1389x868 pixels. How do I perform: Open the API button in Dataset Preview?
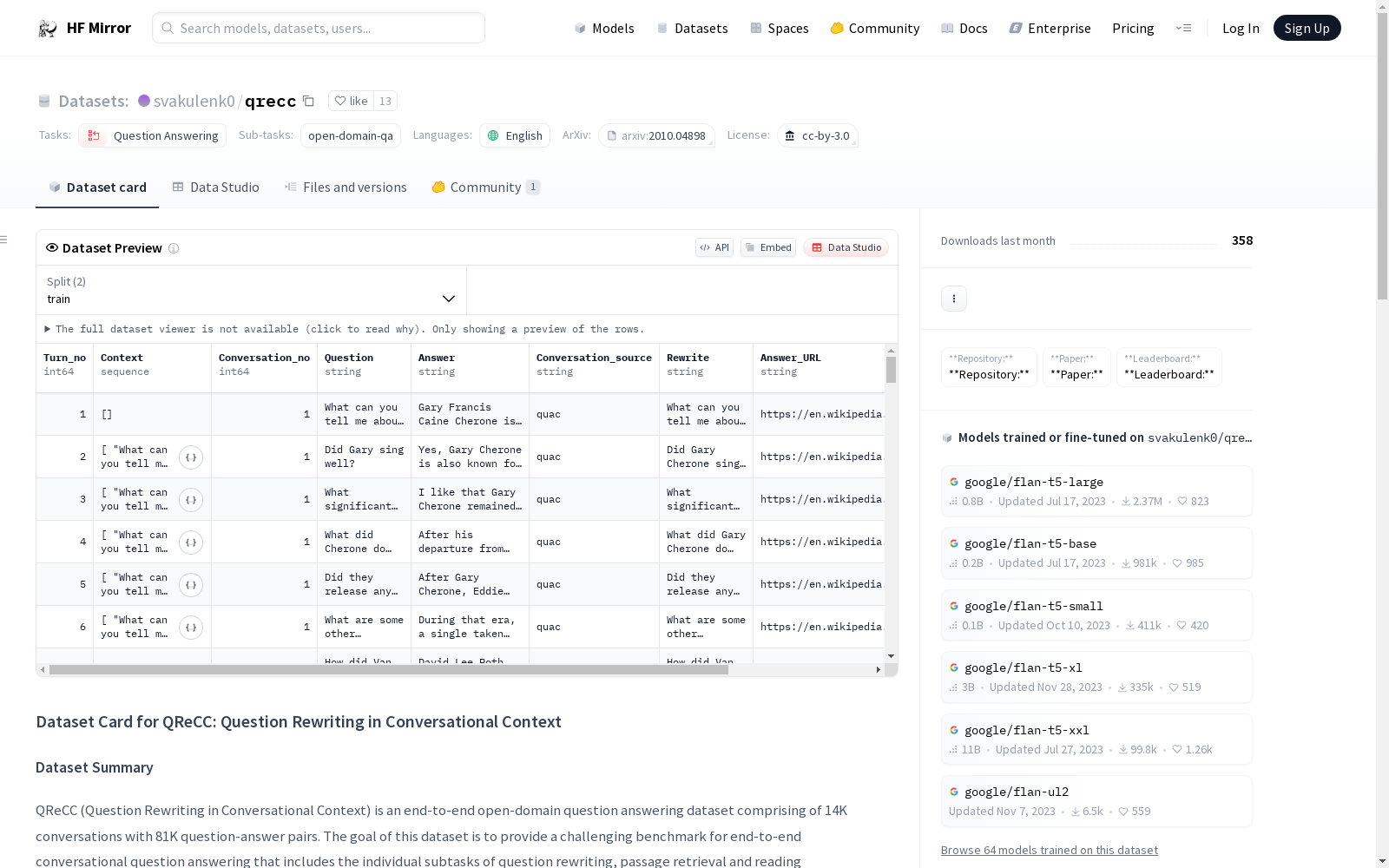(x=714, y=247)
